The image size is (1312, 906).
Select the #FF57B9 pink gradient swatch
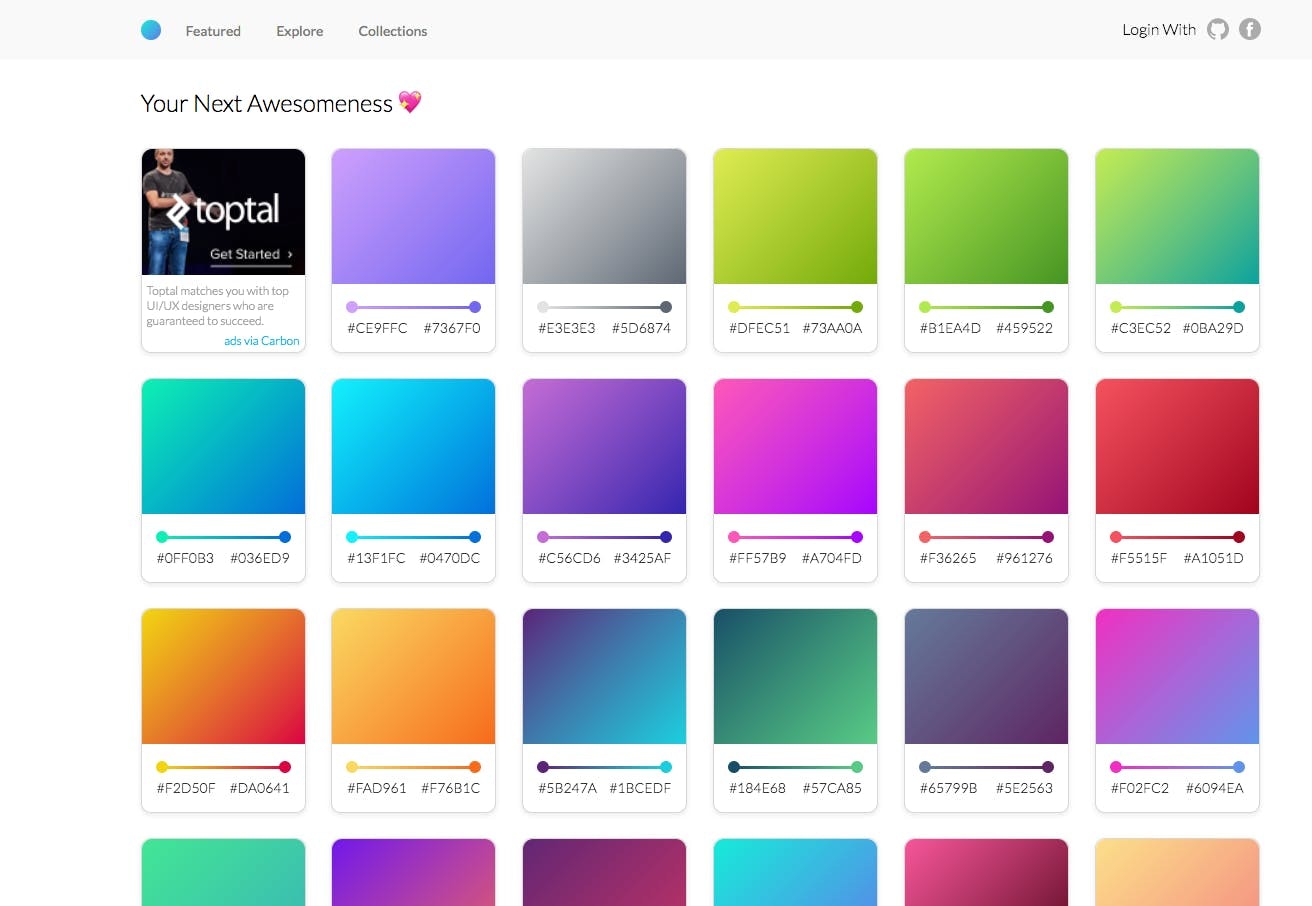tap(795, 445)
